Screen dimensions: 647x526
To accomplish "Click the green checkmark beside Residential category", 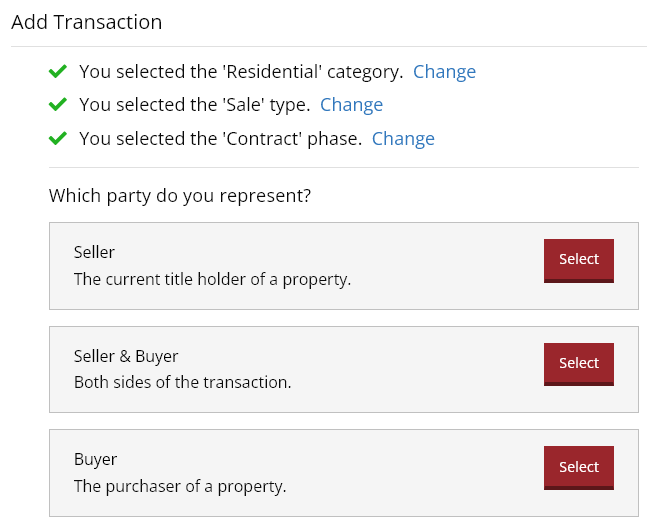I will [x=58, y=71].
